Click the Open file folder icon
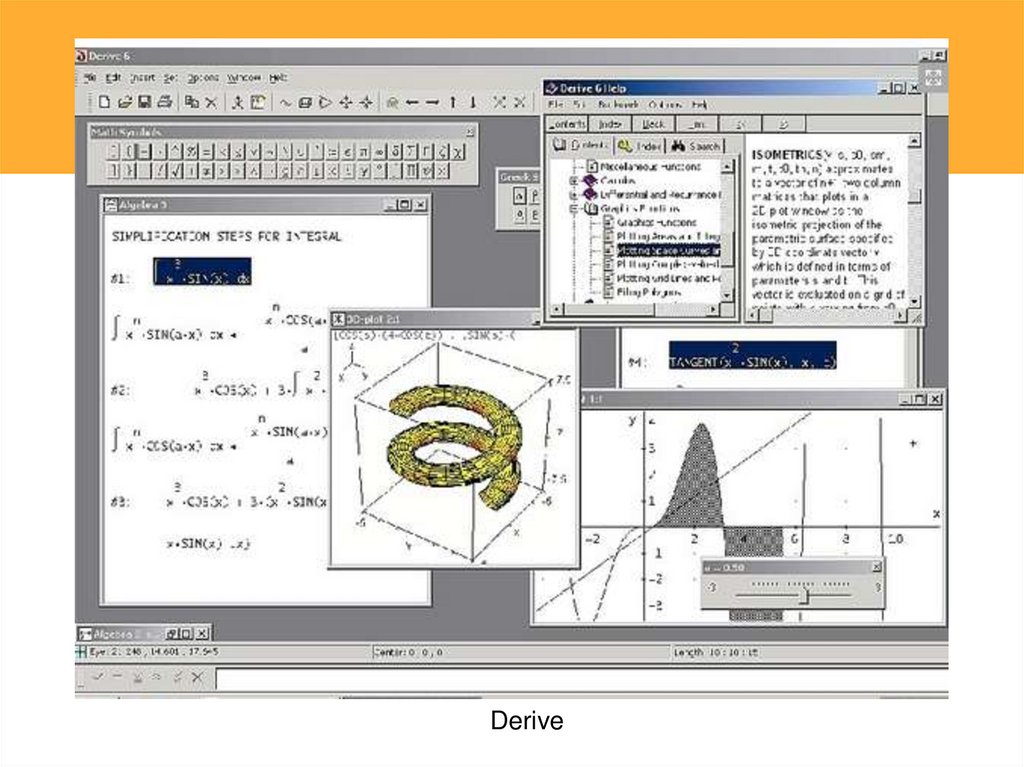Viewport: 1024px width, 767px height. [125, 101]
